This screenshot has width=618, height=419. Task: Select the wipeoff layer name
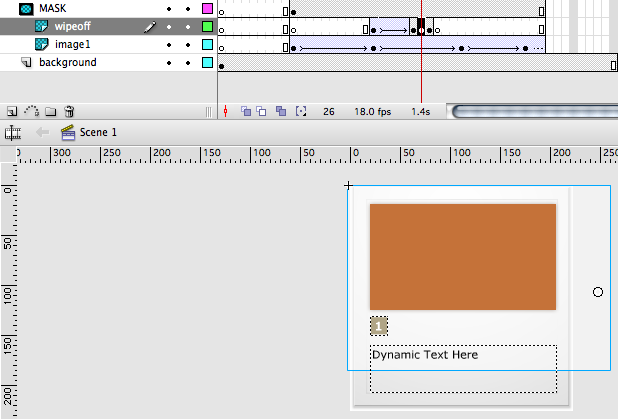coord(73,26)
